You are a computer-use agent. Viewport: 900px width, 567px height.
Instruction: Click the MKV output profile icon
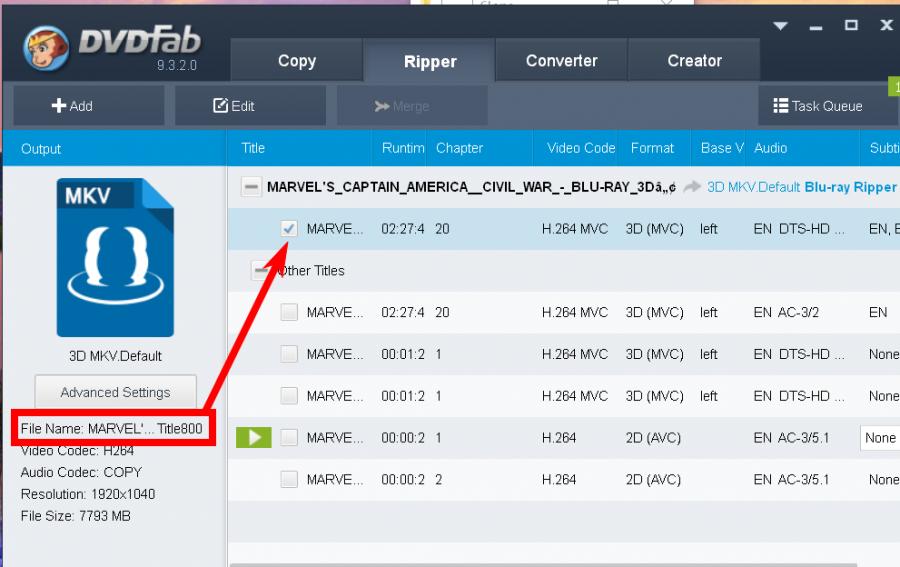click(x=115, y=257)
